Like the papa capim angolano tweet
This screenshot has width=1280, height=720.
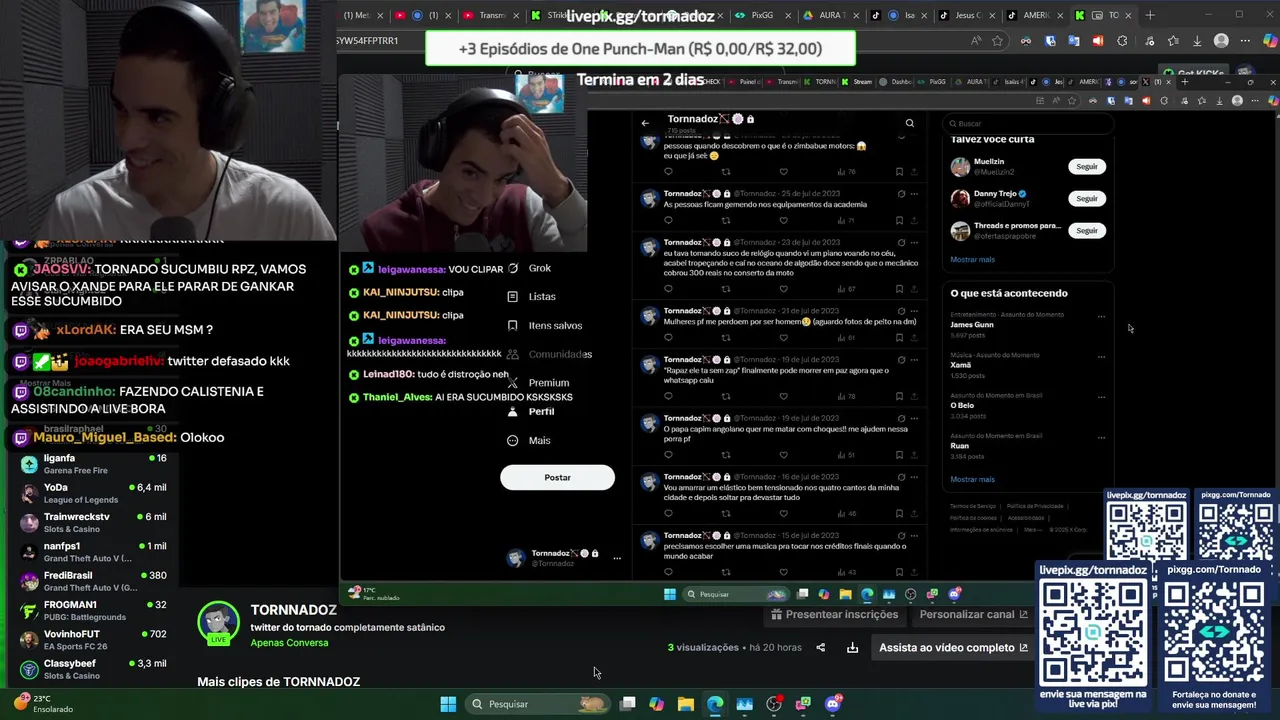[x=784, y=455]
